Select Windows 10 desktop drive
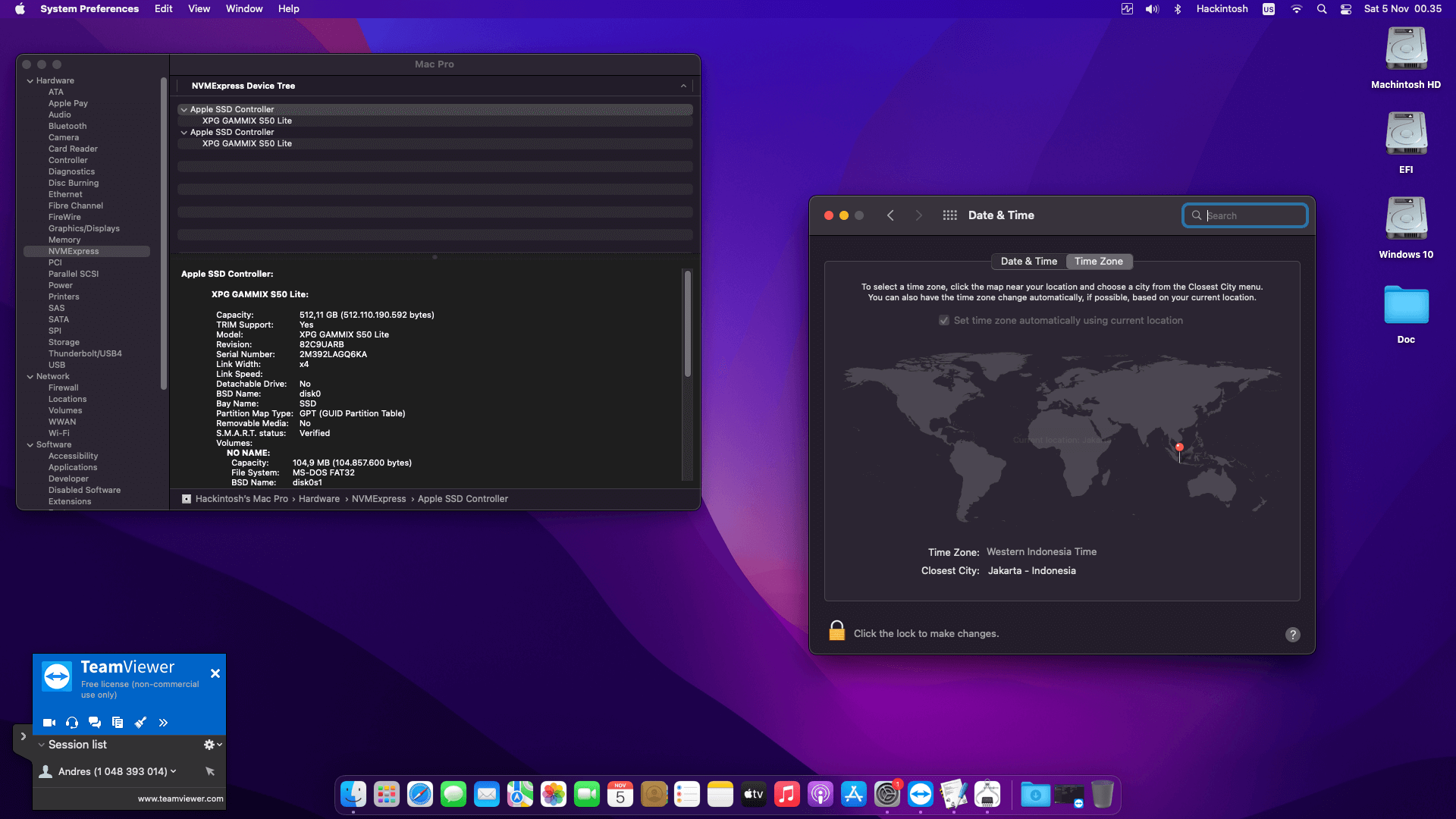Viewport: 1456px width, 819px height. pos(1406,228)
